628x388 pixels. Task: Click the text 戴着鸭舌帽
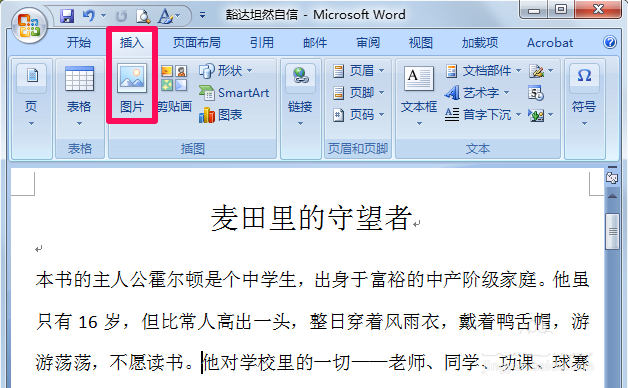tap(505, 322)
